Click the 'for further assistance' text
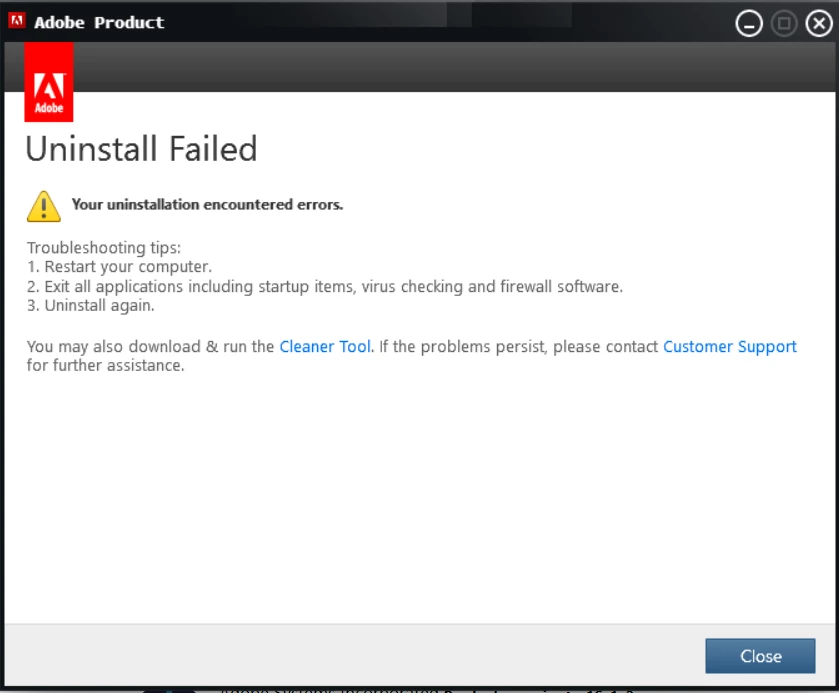 point(105,365)
